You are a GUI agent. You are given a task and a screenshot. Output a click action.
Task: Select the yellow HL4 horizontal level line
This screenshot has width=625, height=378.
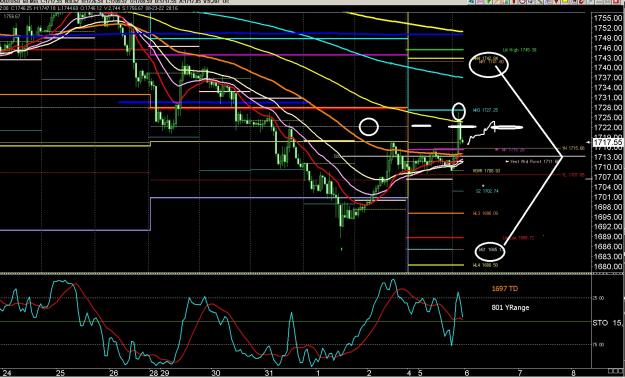click(x=436, y=265)
